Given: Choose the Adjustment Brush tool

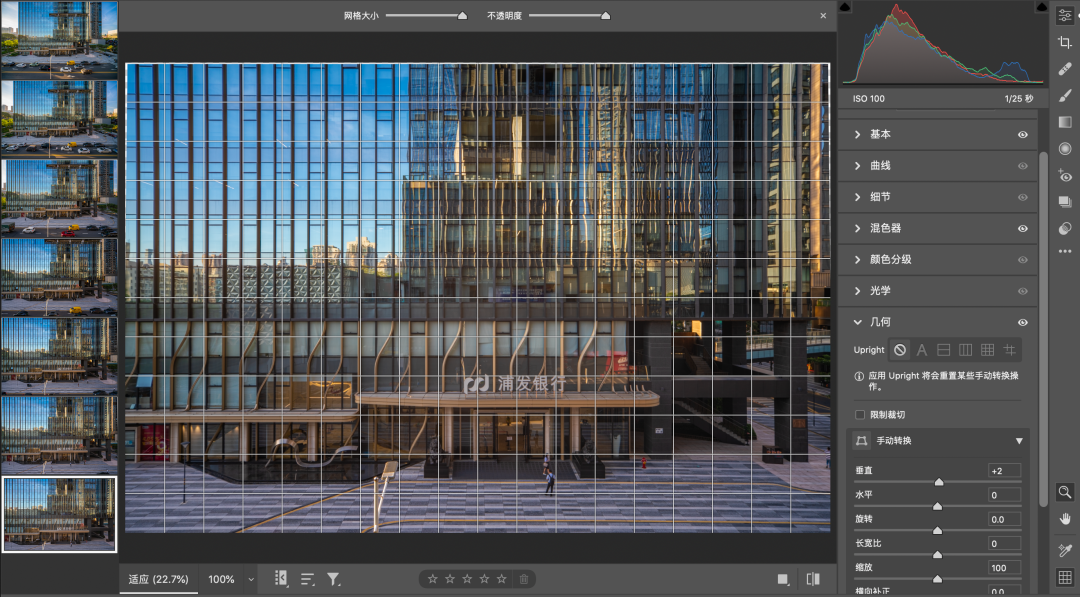Looking at the screenshot, I should 1065,95.
